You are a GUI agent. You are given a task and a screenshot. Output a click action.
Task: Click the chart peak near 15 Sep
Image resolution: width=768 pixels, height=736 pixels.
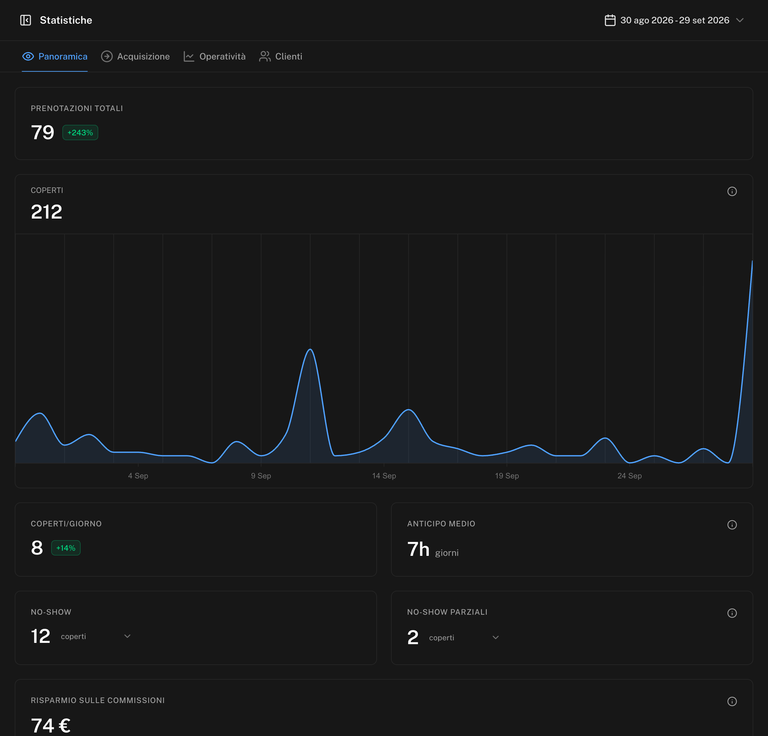tap(408, 410)
